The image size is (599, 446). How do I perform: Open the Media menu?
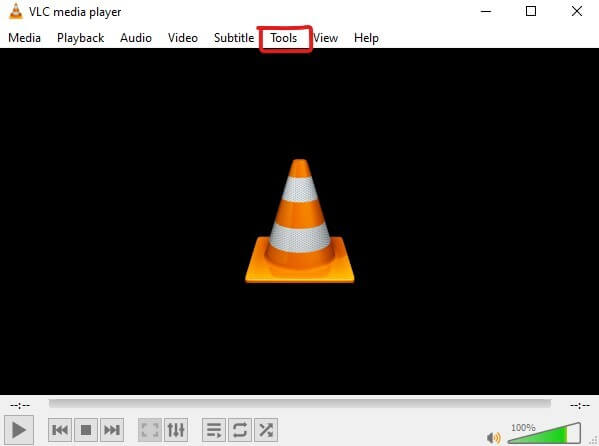[x=24, y=38]
